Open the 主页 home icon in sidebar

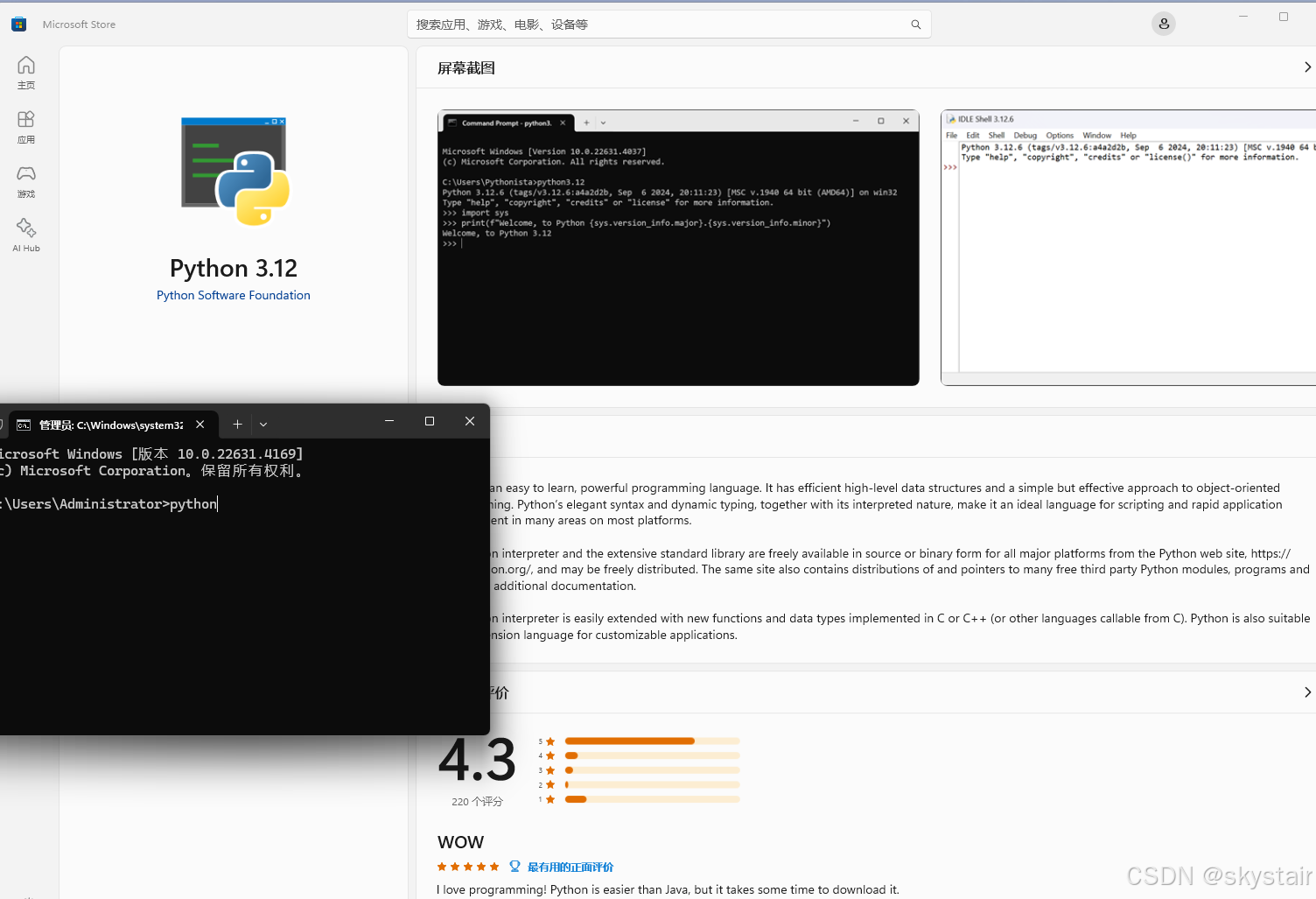pyautogui.click(x=25, y=70)
